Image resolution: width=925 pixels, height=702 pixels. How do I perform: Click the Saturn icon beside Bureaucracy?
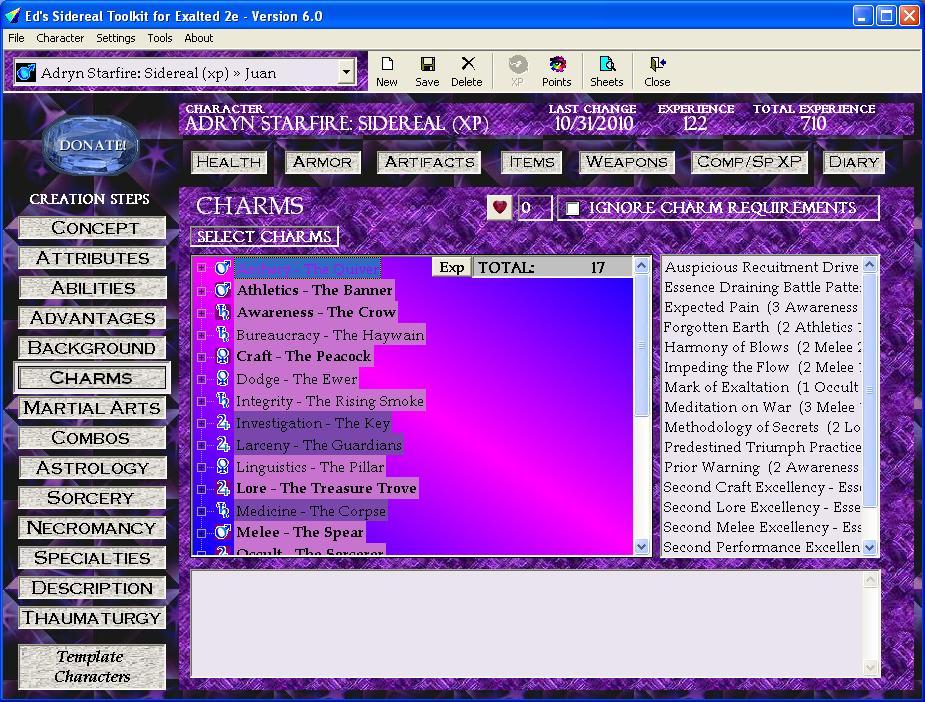pos(222,334)
